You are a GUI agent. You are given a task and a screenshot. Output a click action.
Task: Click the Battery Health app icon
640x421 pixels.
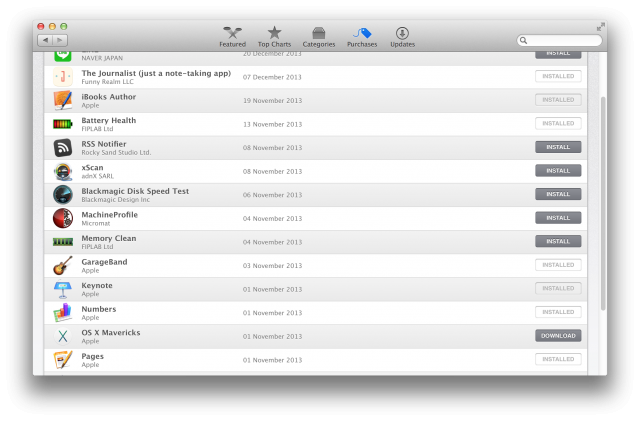(63, 124)
